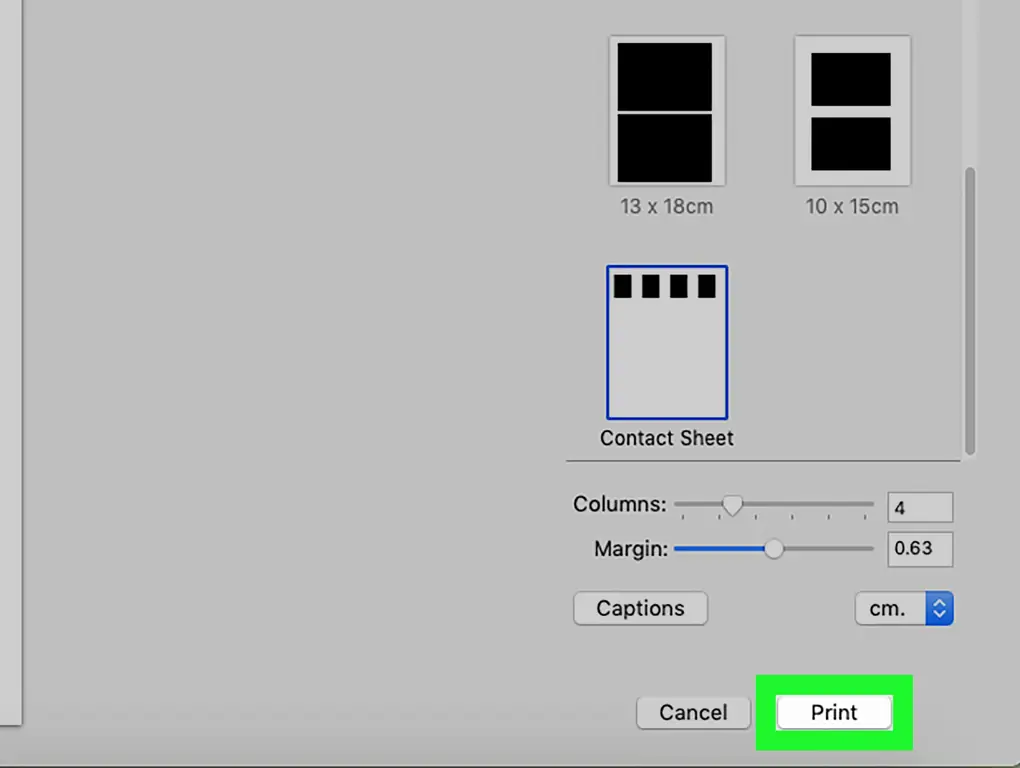The width and height of the screenshot is (1020, 768).
Task: Click the Margin slider handle
Action: 773,549
